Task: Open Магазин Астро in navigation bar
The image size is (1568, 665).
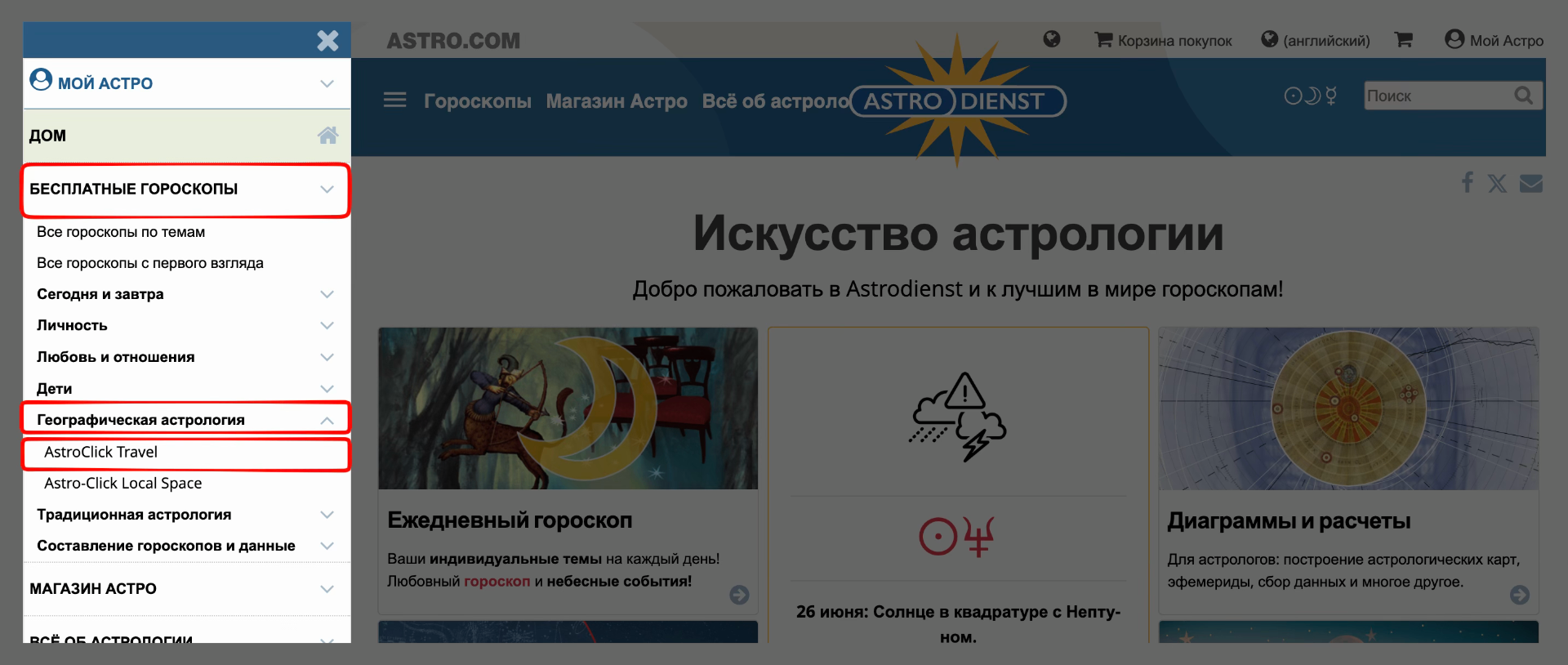Action: (x=617, y=101)
